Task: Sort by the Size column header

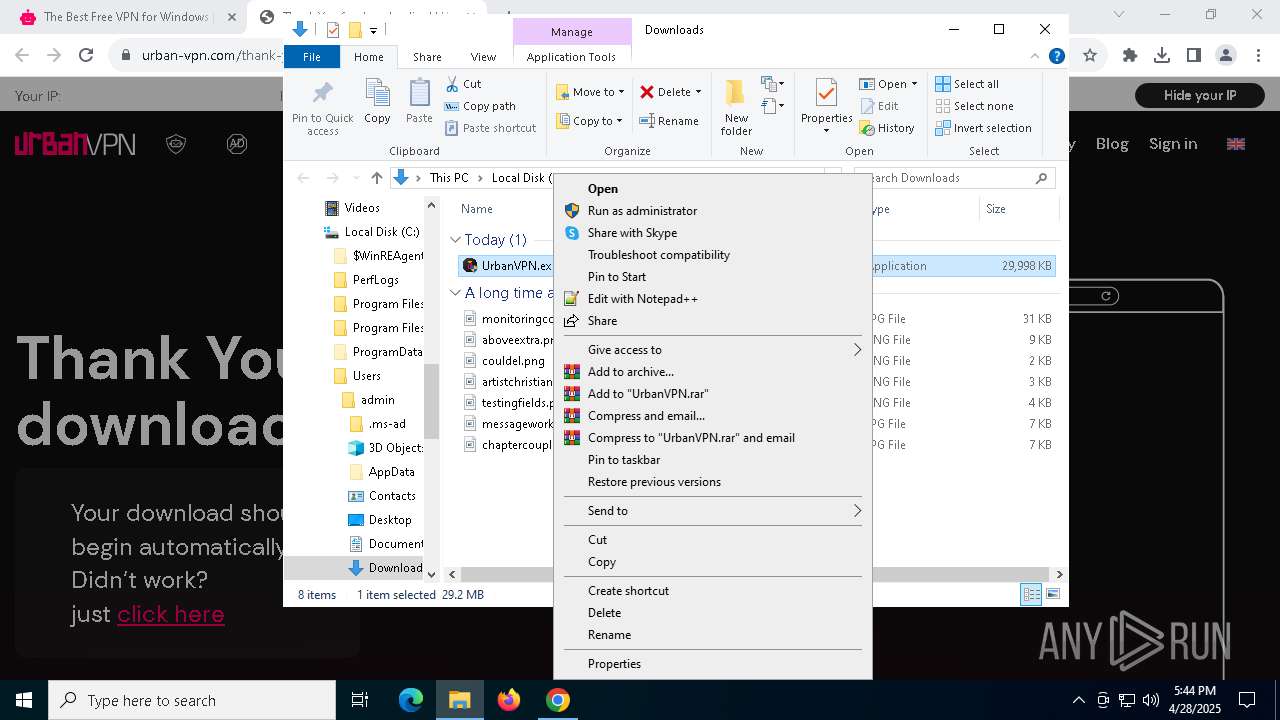Action: [x=1018, y=209]
